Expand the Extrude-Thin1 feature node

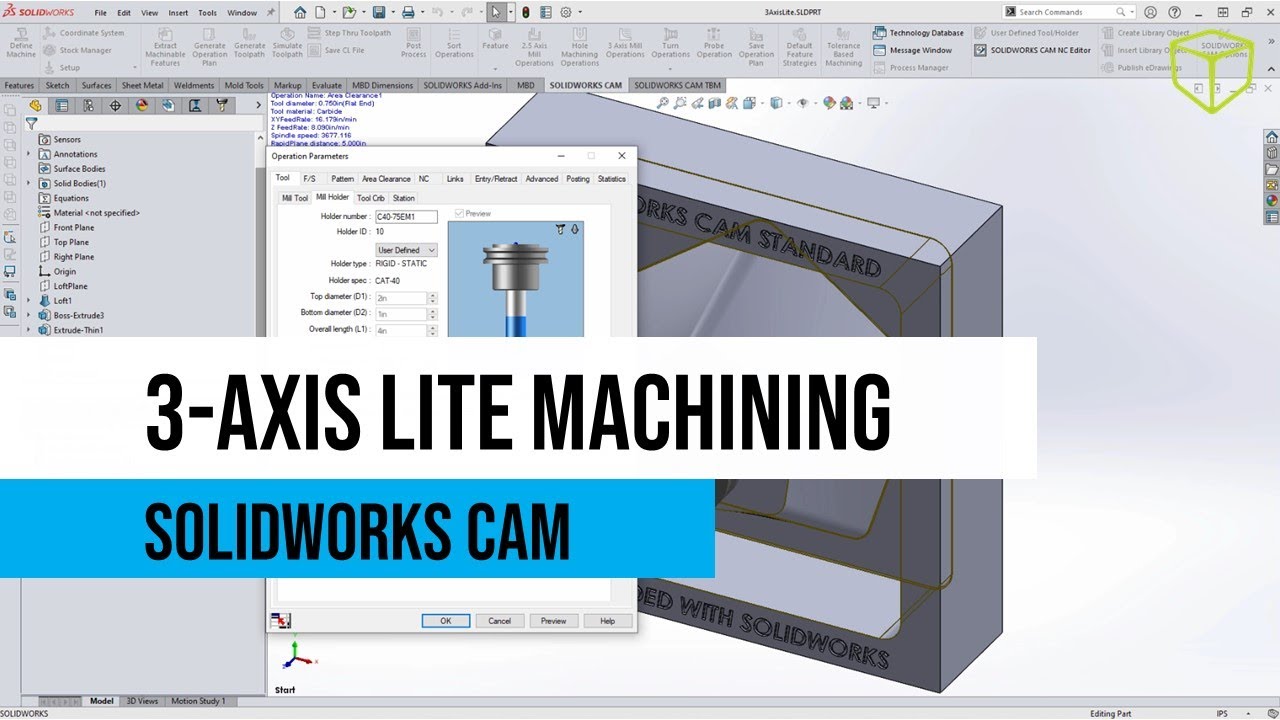[x=28, y=330]
